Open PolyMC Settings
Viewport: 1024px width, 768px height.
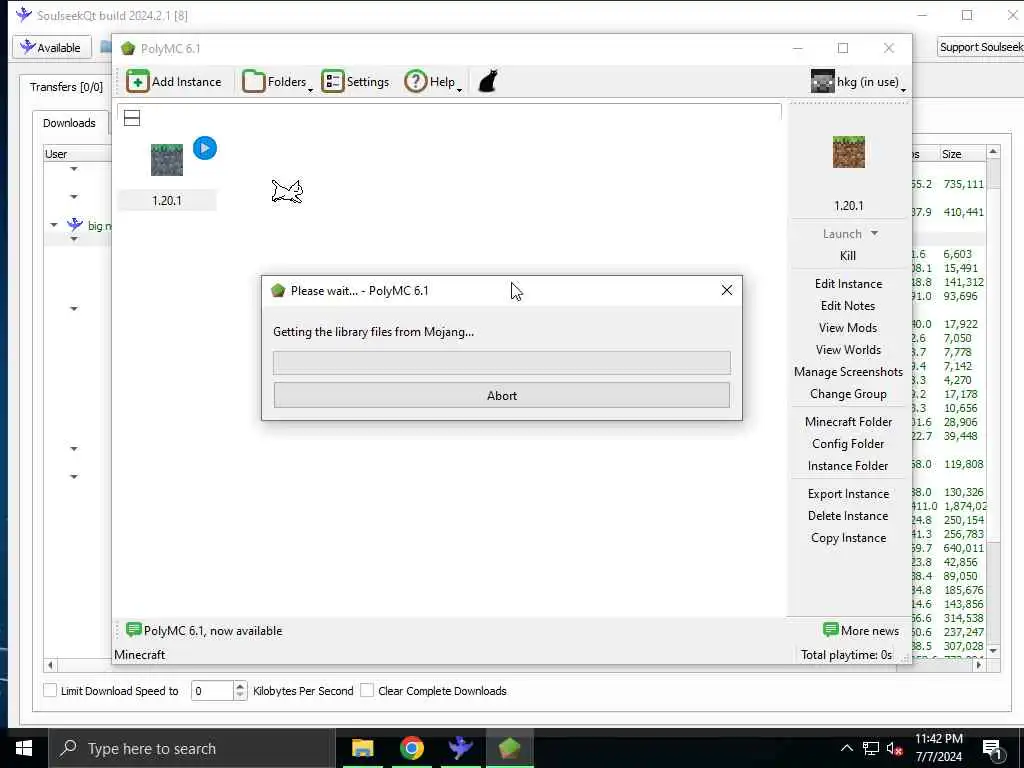tap(355, 82)
